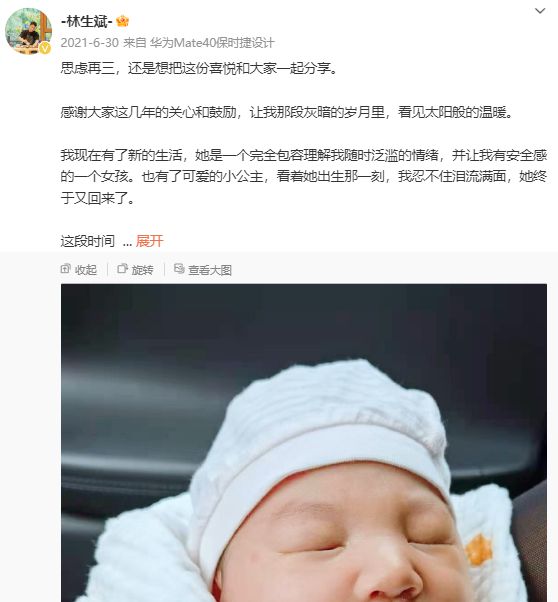Viewport: 558px width, 602px height.
Task: Click the yellow verified V badge
Action: (45, 48)
